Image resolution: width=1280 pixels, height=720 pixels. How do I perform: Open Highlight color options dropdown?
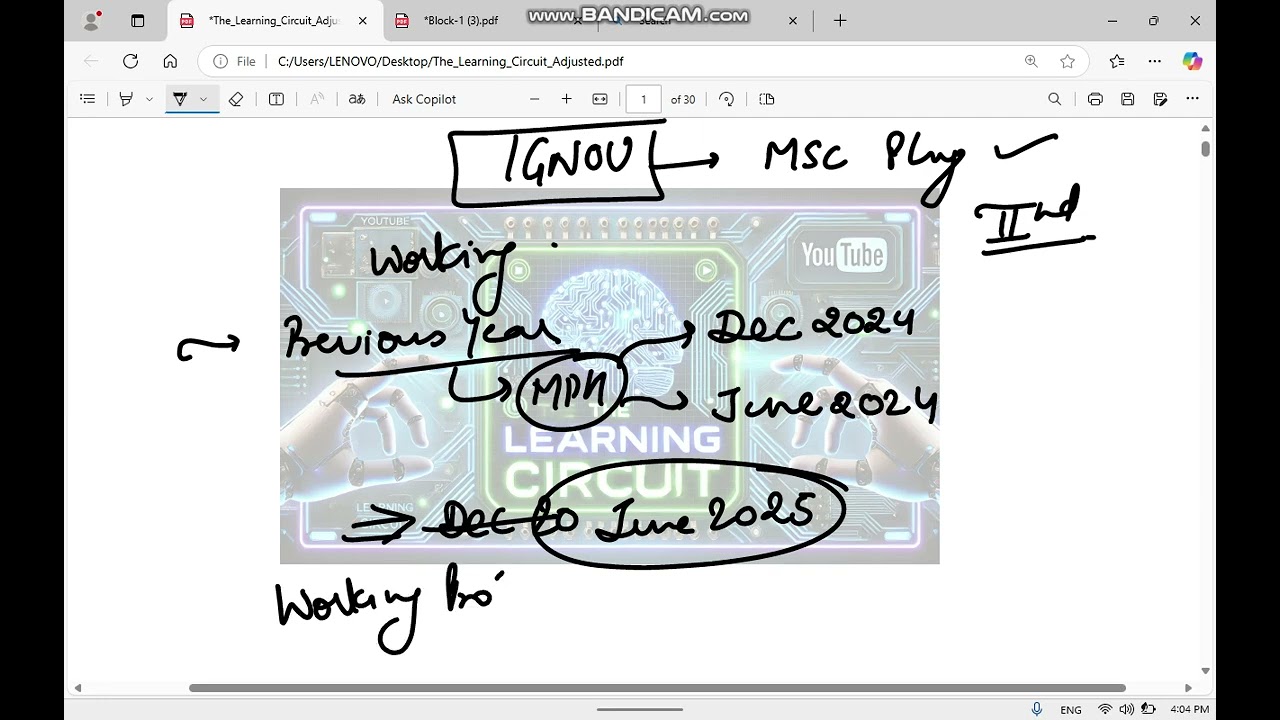point(149,99)
